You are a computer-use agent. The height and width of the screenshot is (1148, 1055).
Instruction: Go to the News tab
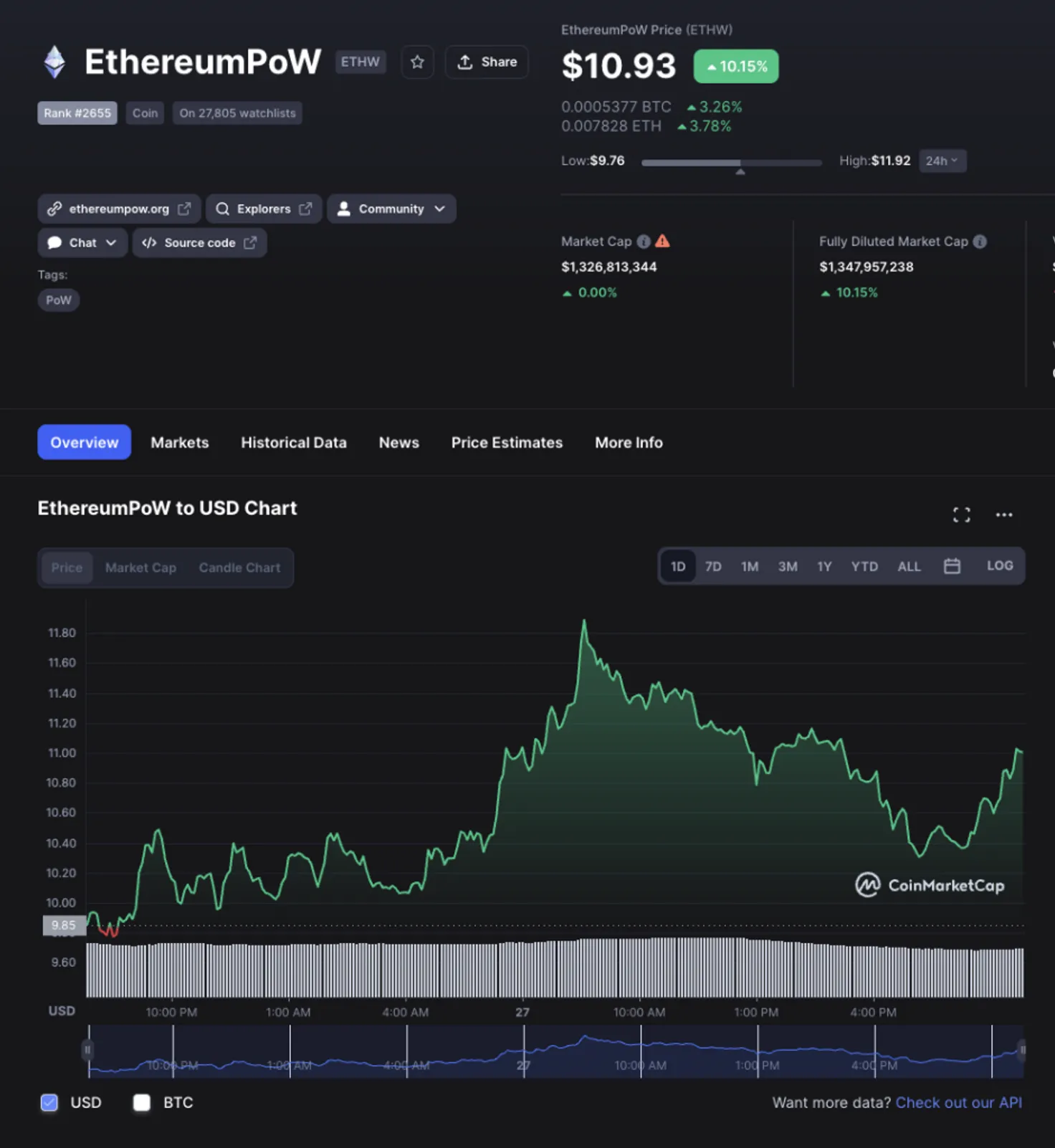click(399, 443)
